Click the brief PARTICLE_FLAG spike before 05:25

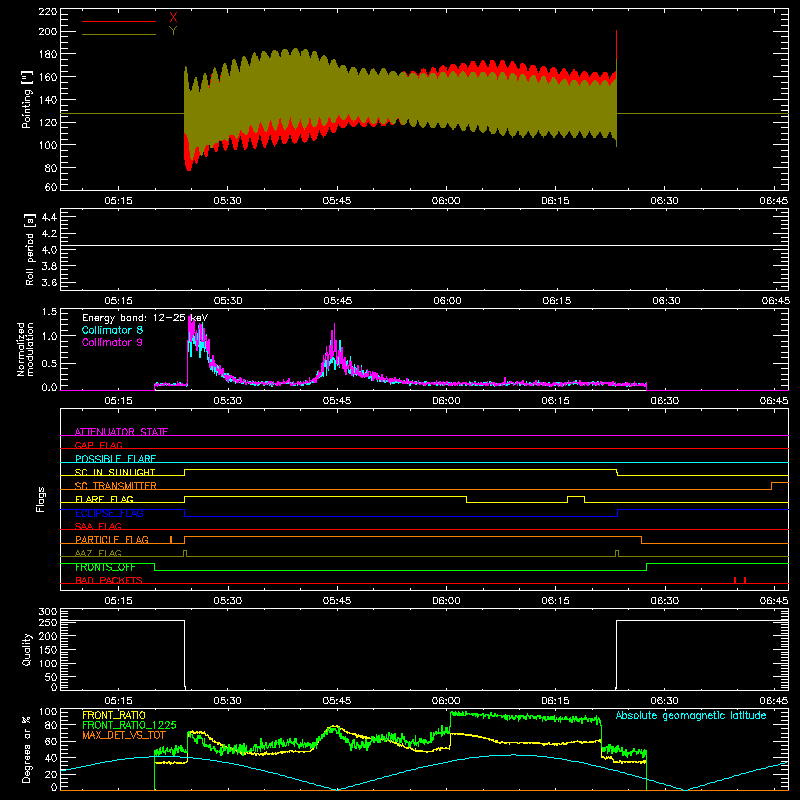coord(171,539)
